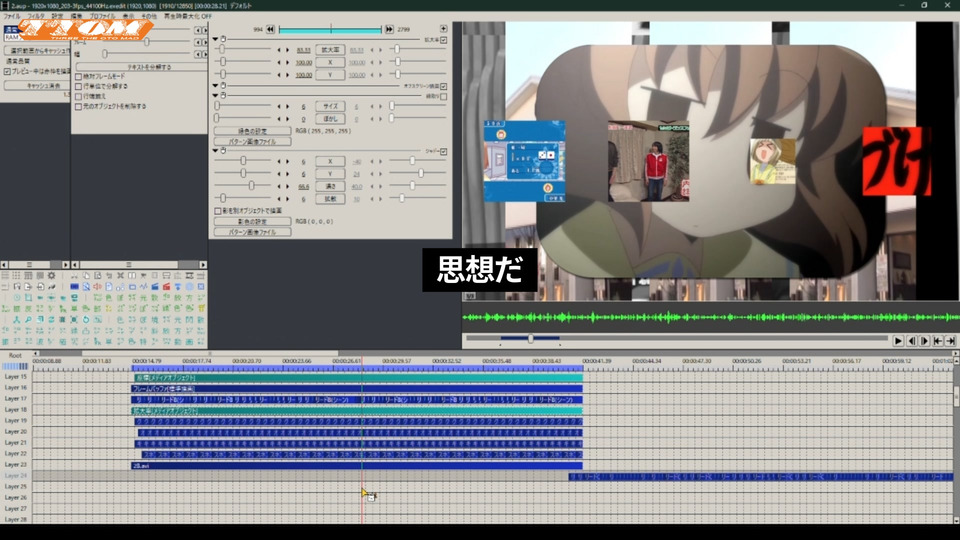Check 行単位で分解する option
This screenshot has width=960, height=540.
pos(78,86)
